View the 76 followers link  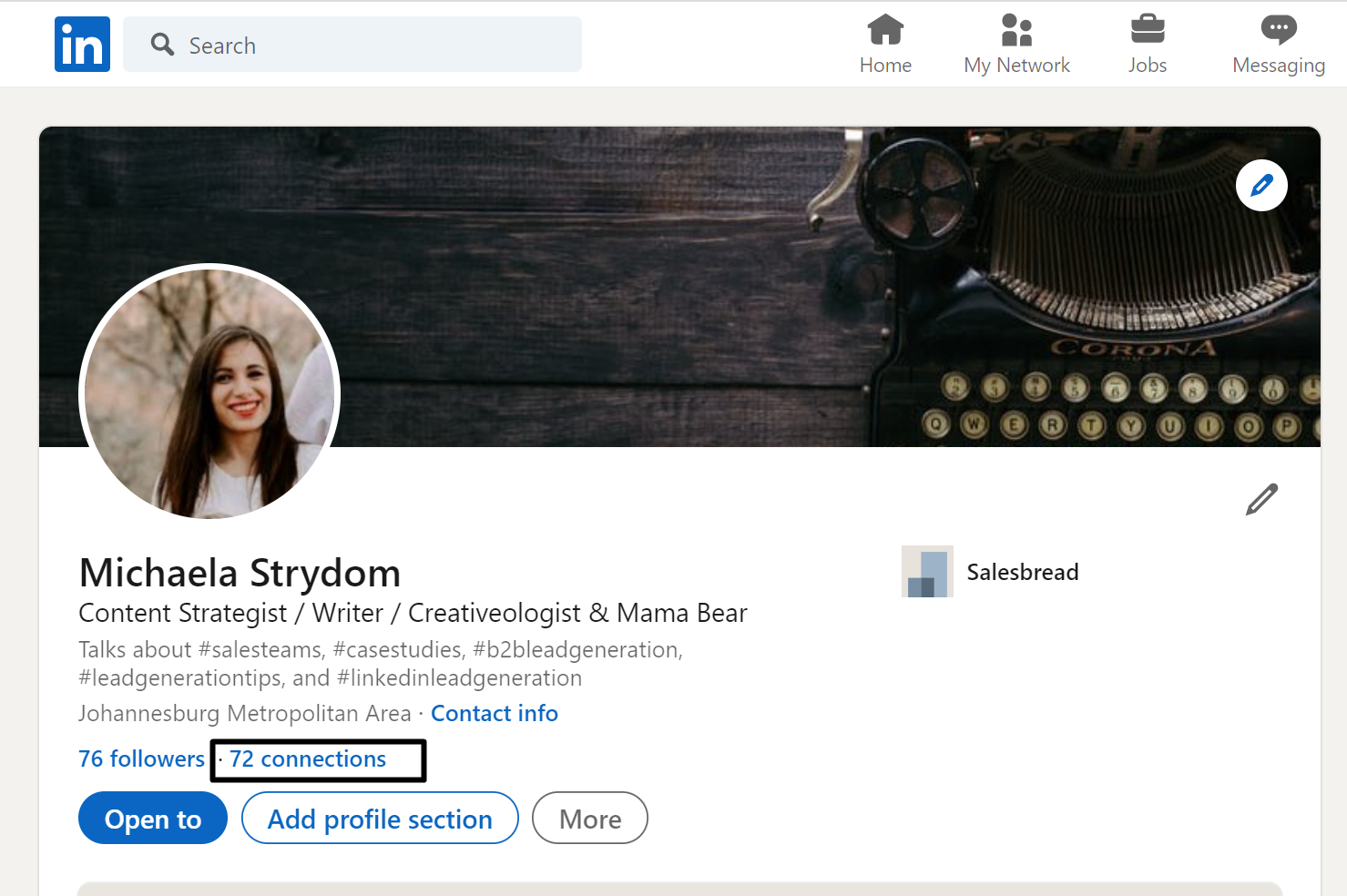pyautogui.click(x=141, y=759)
